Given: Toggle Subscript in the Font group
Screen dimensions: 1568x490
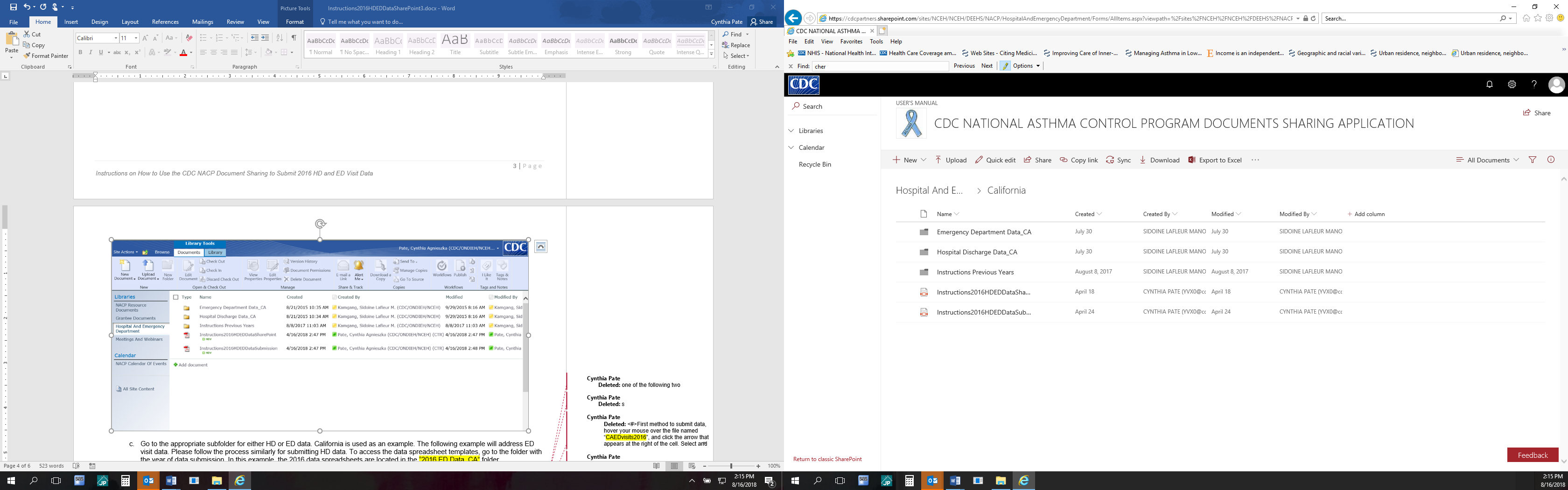Looking at the screenshot, I should click(x=127, y=52).
